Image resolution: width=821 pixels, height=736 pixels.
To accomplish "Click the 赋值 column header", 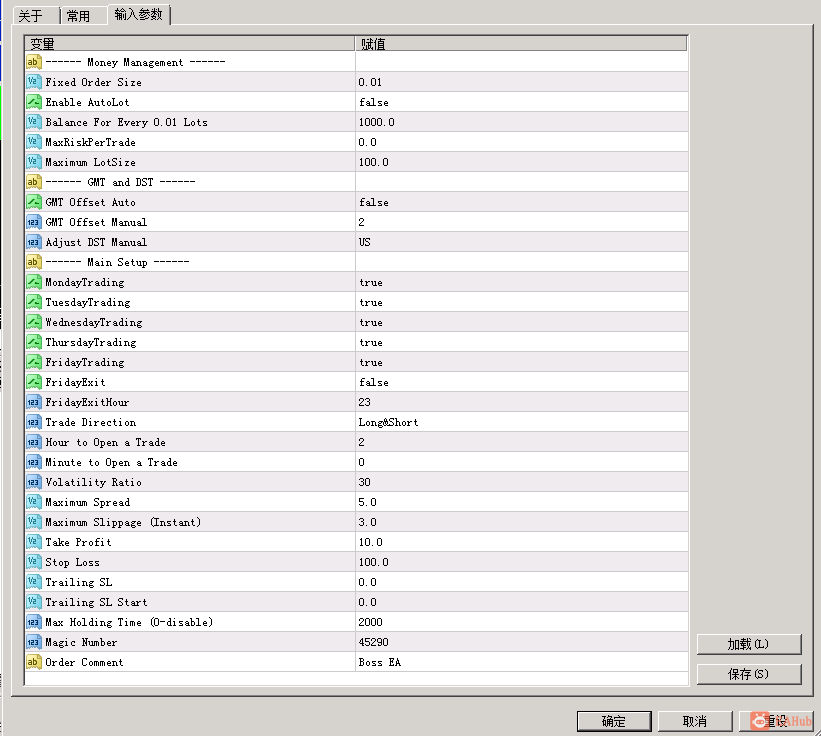I will pos(521,43).
